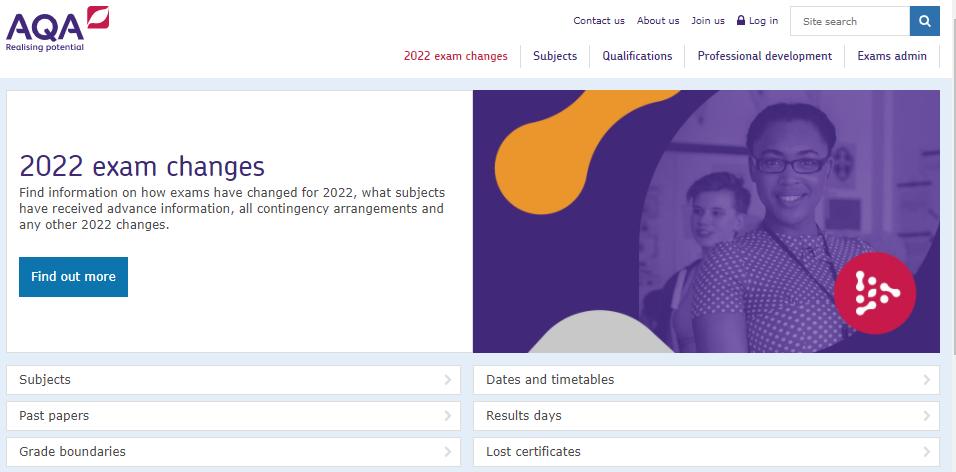The height and width of the screenshot is (472, 956).
Task: Click the arrow on Results days tile
Action: (927, 416)
